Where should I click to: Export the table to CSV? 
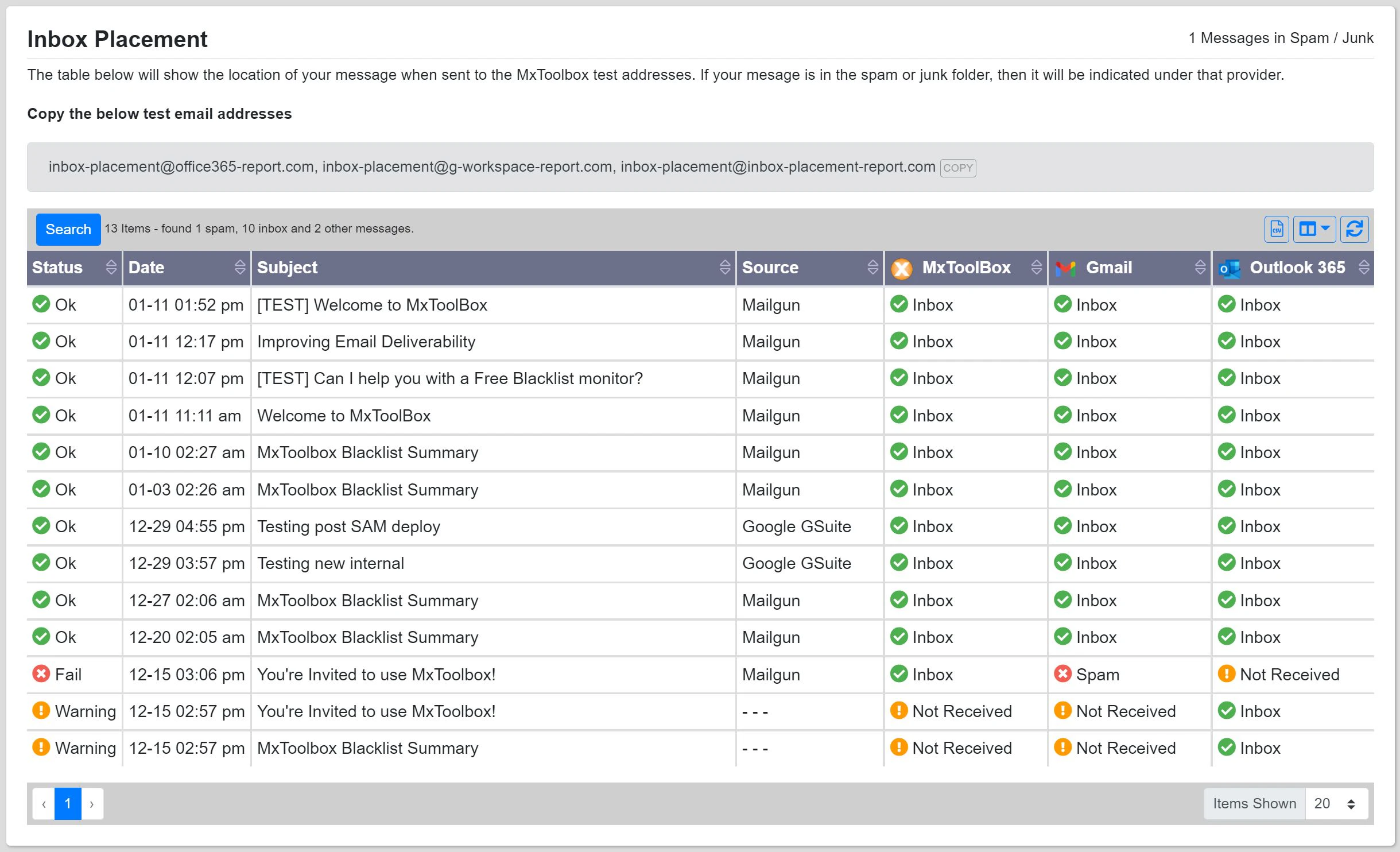1275,229
